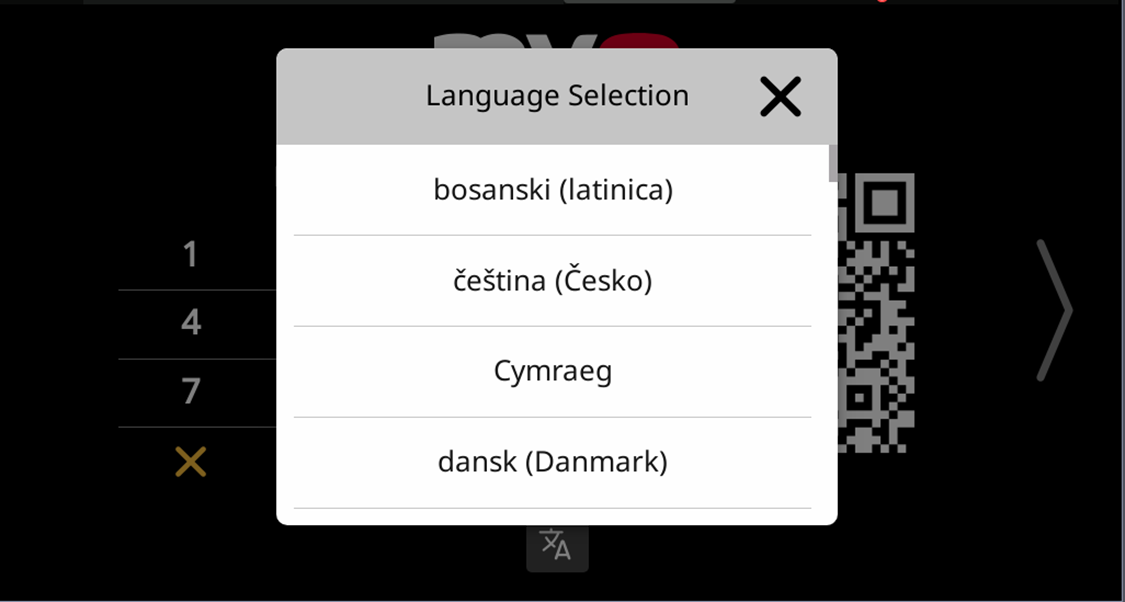
Task: Click the logo behind the dialog
Action: pyautogui.click(x=556, y=41)
